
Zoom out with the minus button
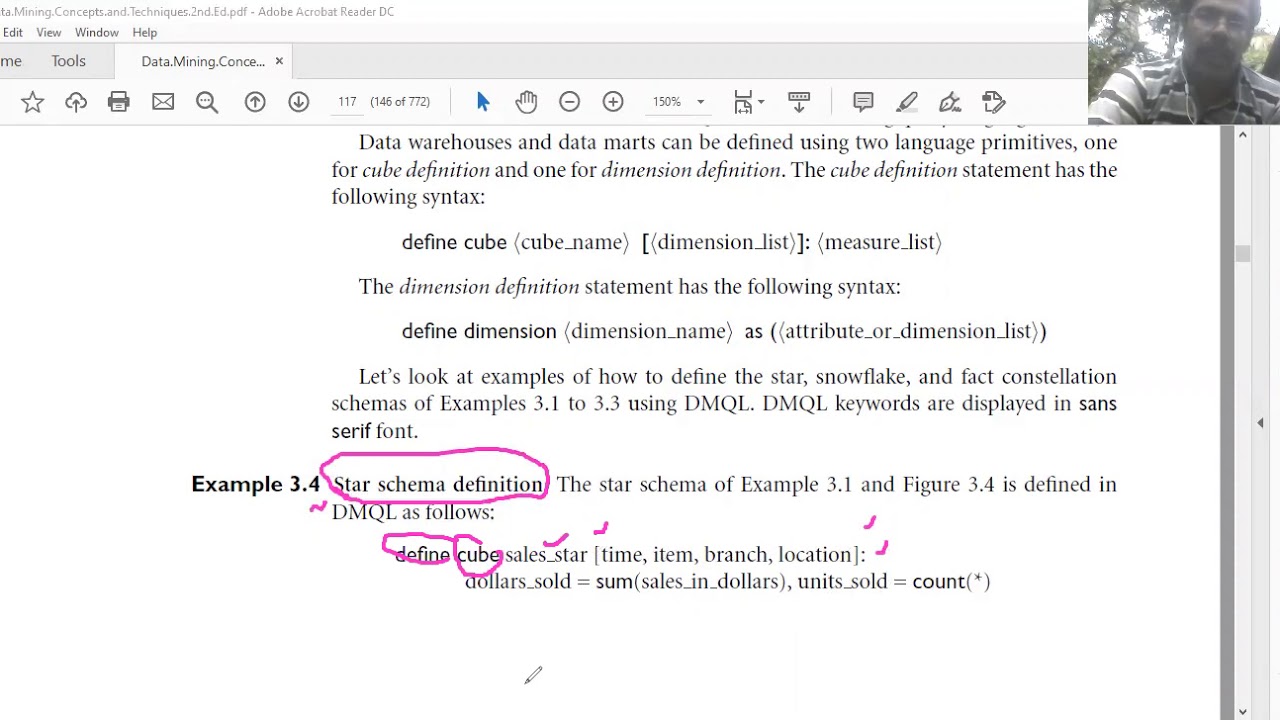pyautogui.click(x=569, y=102)
